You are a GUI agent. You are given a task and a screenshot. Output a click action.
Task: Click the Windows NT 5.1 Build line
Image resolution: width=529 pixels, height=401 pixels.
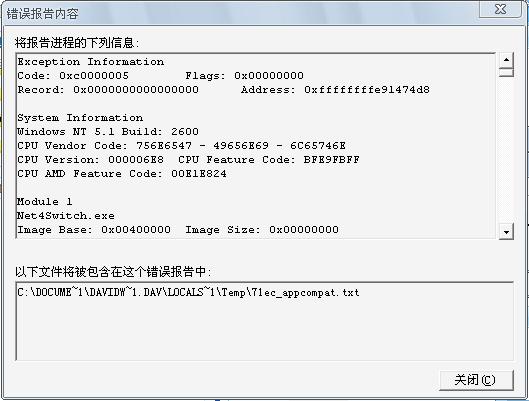coord(108,132)
